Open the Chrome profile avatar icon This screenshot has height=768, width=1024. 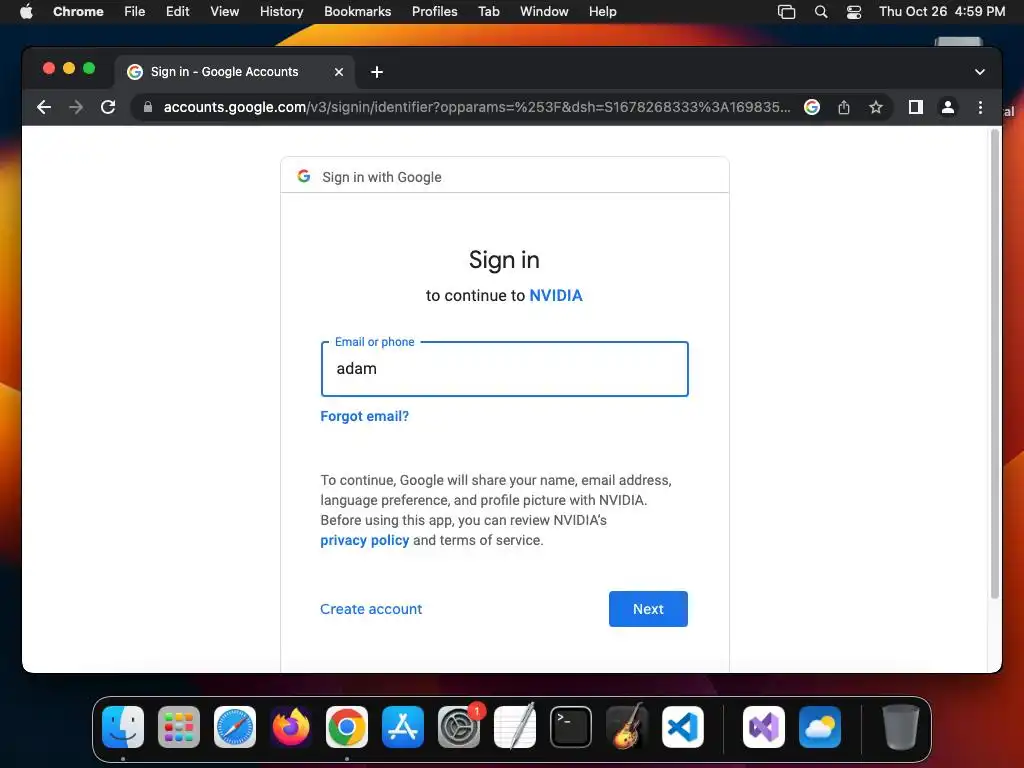[948, 107]
